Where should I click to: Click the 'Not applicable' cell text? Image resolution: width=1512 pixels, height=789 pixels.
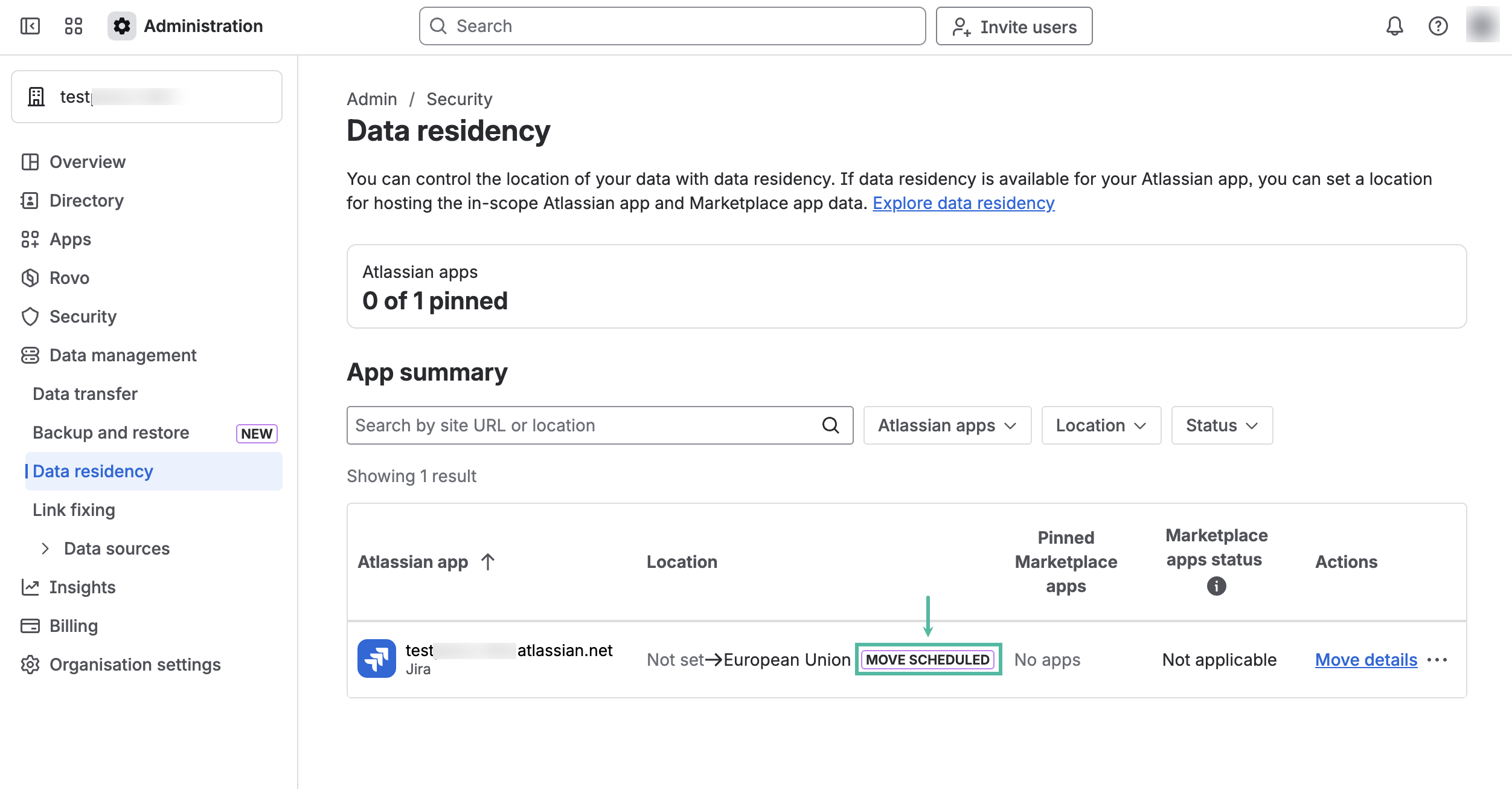(1219, 660)
